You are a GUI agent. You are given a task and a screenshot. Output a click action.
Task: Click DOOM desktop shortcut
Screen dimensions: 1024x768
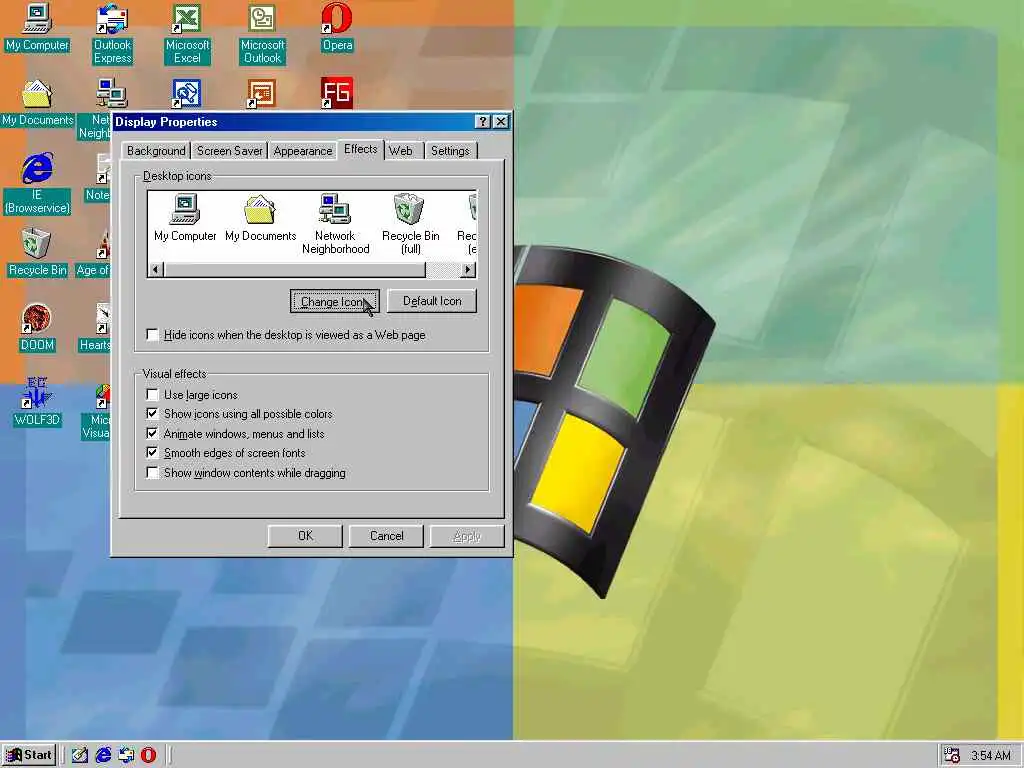tap(37, 327)
